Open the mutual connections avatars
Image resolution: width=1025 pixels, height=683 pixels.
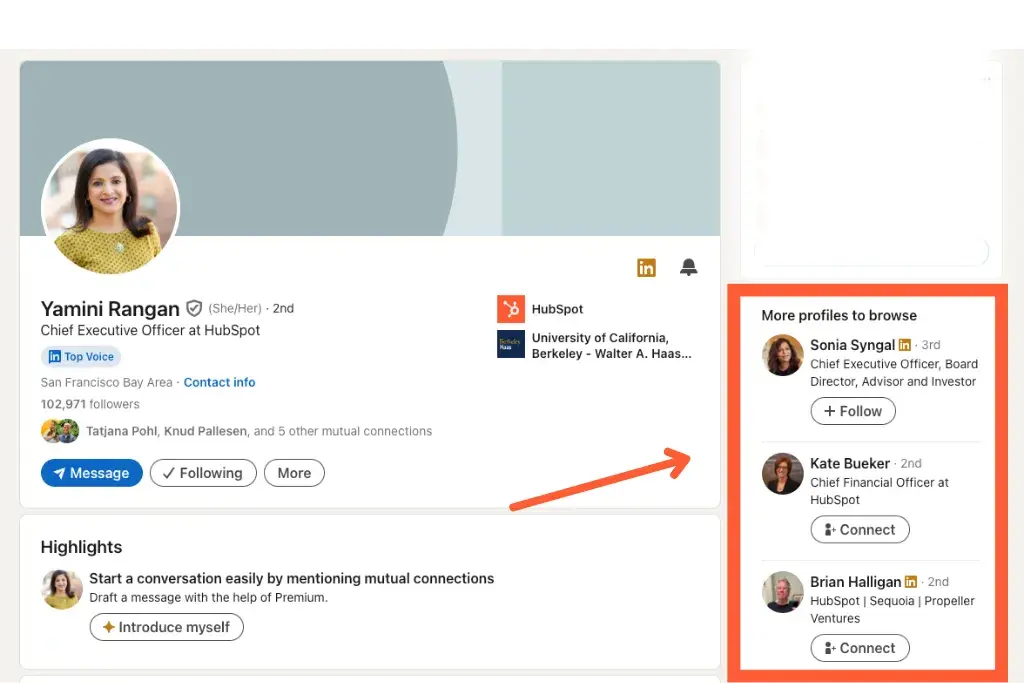[59, 431]
